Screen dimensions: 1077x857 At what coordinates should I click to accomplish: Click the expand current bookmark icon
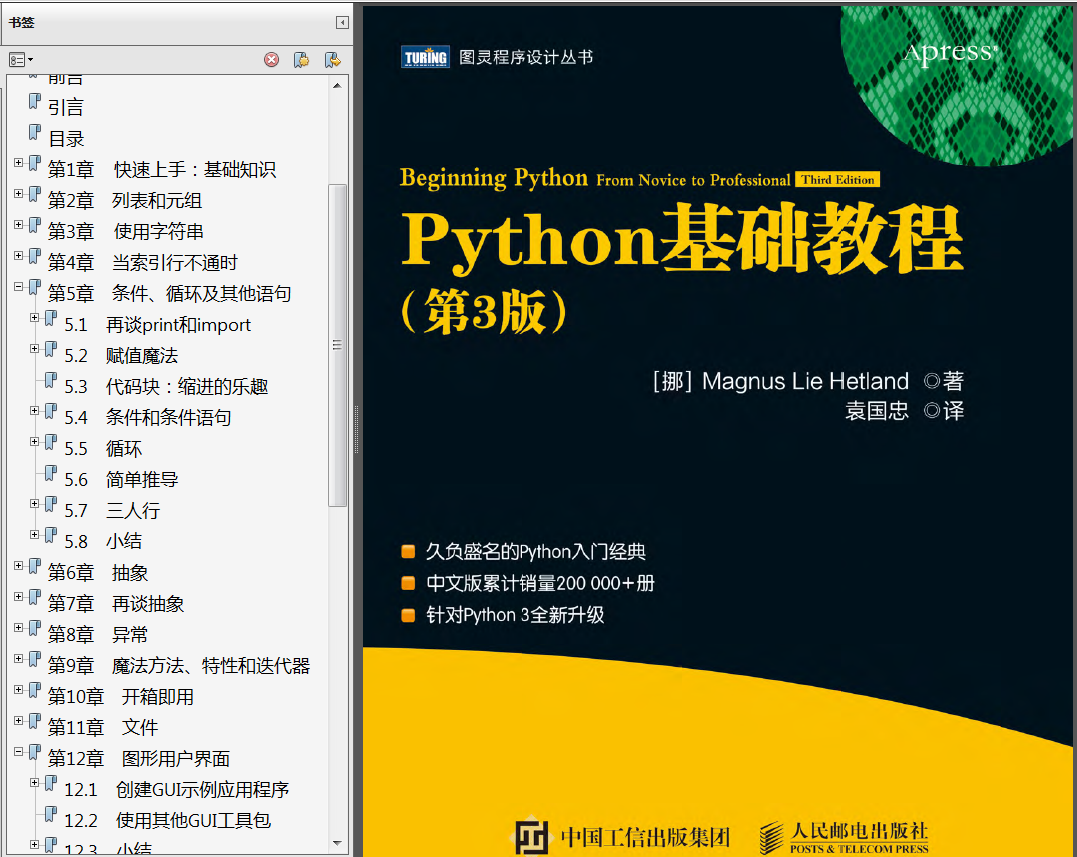332,60
